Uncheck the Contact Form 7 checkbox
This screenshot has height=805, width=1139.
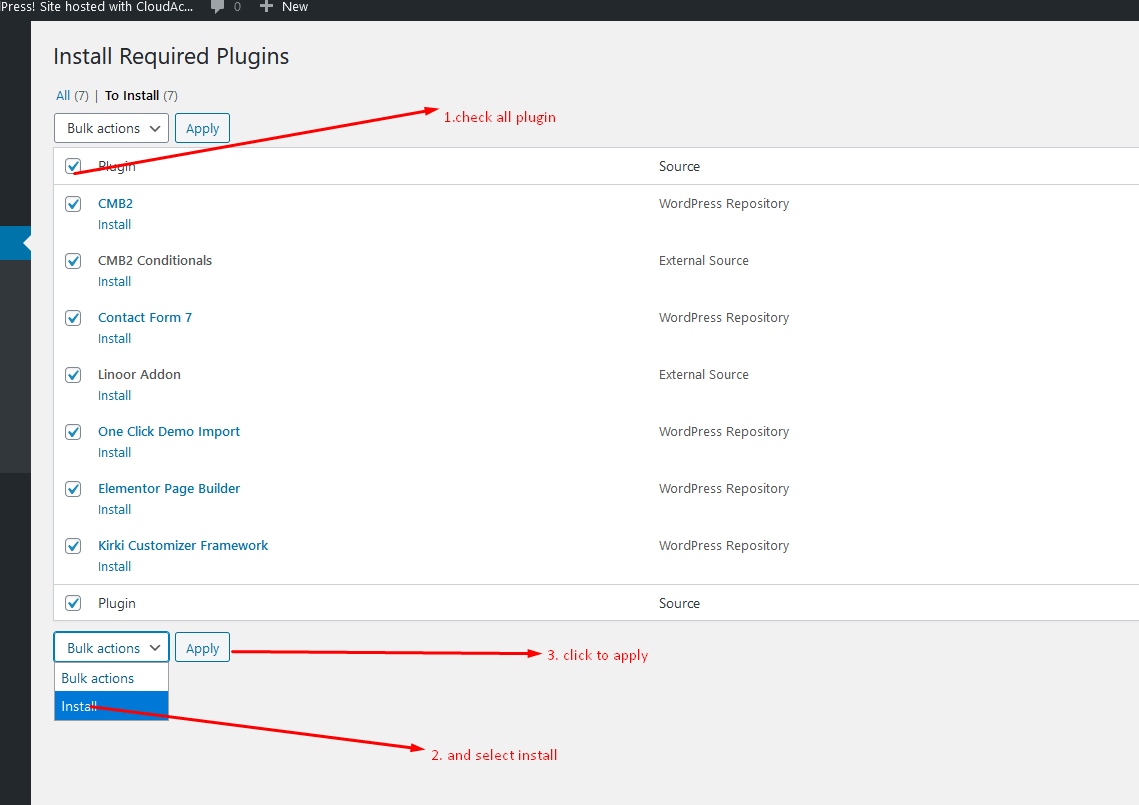(73, 318)
